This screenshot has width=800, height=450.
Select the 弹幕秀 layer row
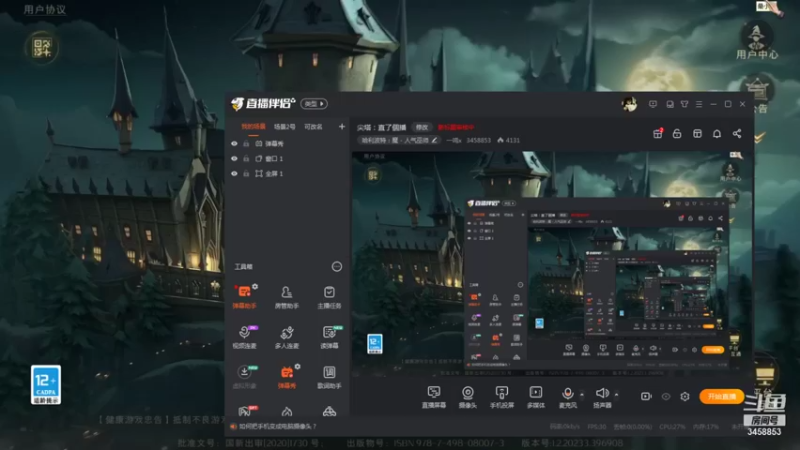pyautogui.click(x=287, y=144)
